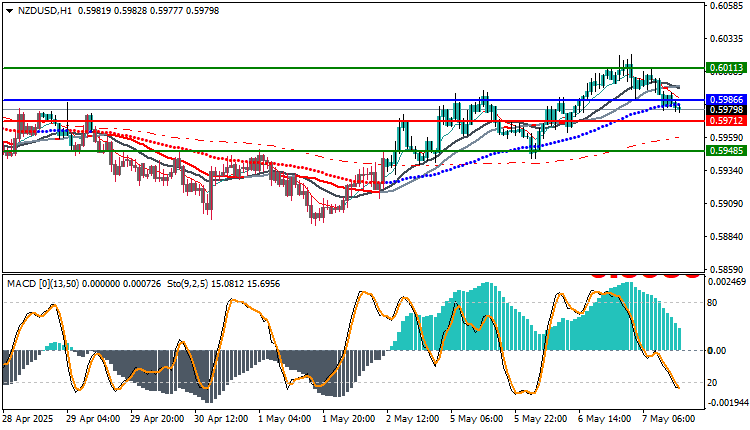Viewport: 750px width, 430px height.
Task: Click the green 0.60113 price level label
Action: 726,67
